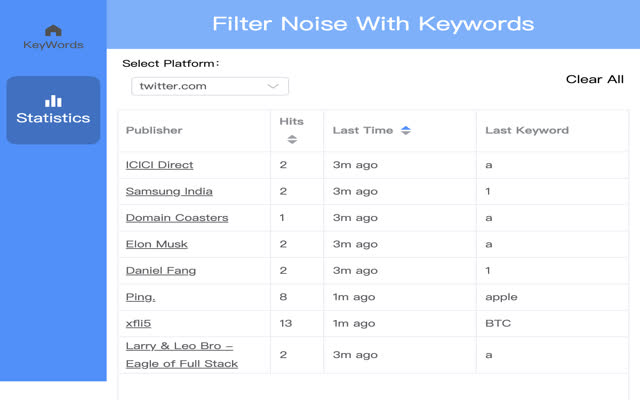Sort by Hits column arrows
Screen dimensions: 640x400
(x=292, y=139)
